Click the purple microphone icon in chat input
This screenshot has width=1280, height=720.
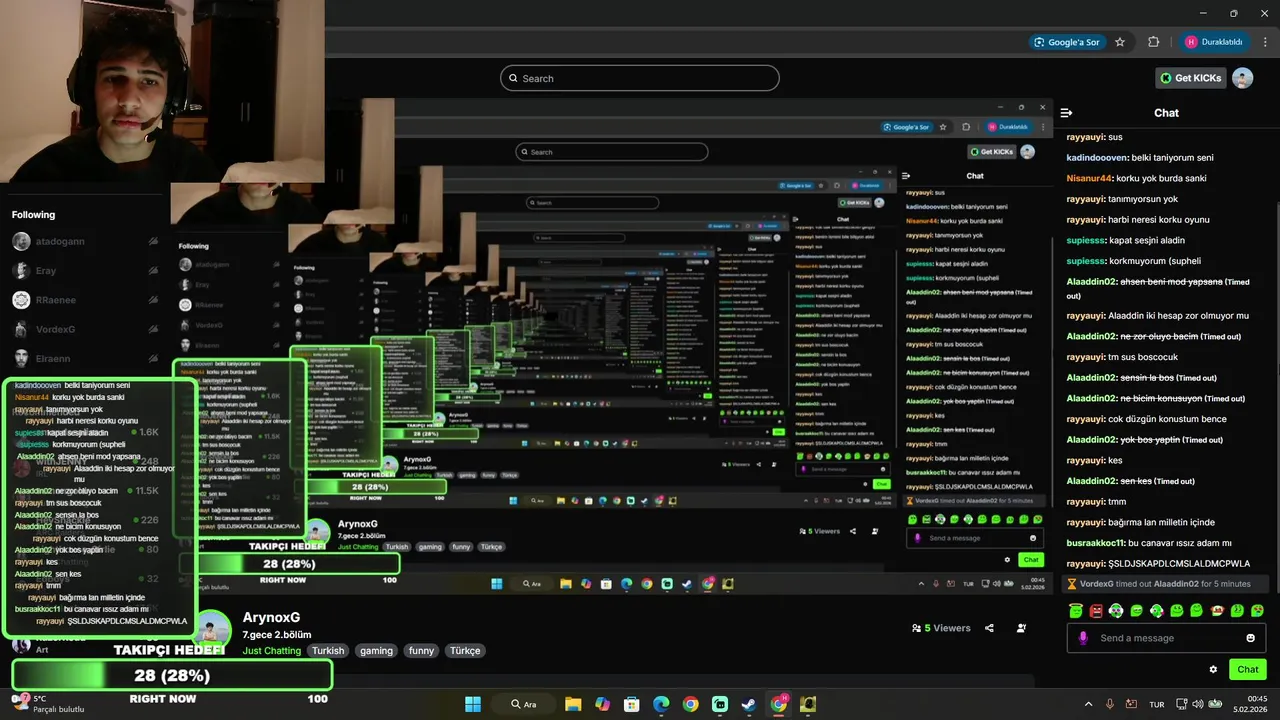pyautogui.click(x=1083, y=638)
